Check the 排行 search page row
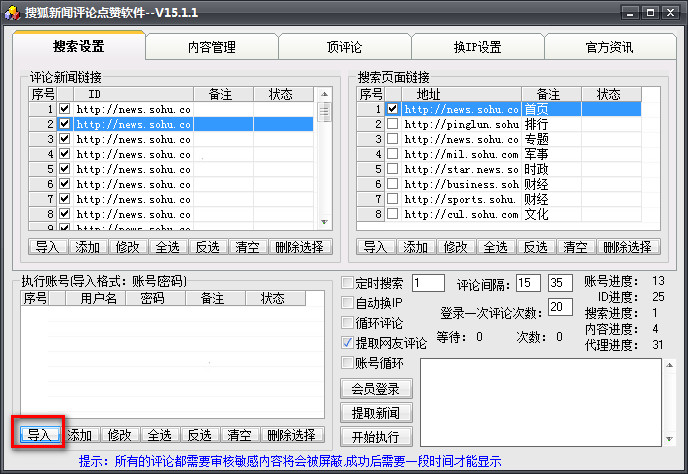The width and height of the screenshot is (688, 474). 393,124
